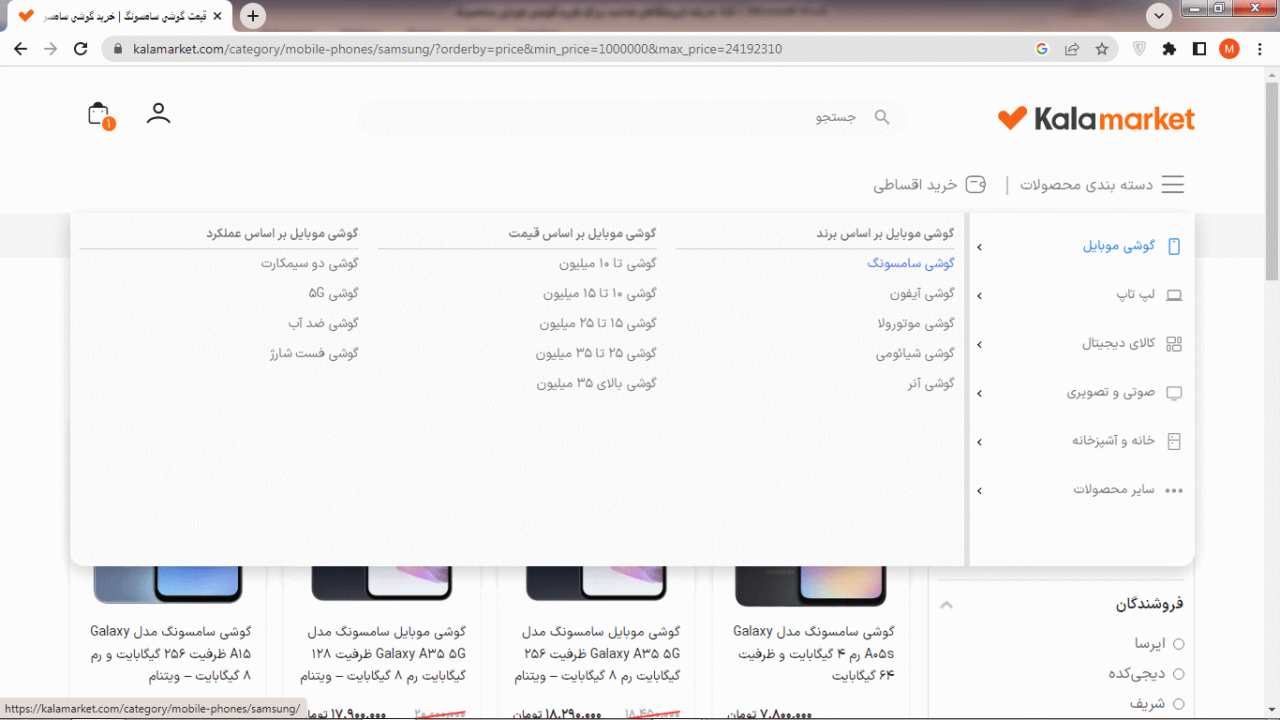Open گوشی ۱۰ تا ۱۵ میلیون link
Viewport: 1280px width, 720px height.
pyautogui.click(x=600, y=293)
